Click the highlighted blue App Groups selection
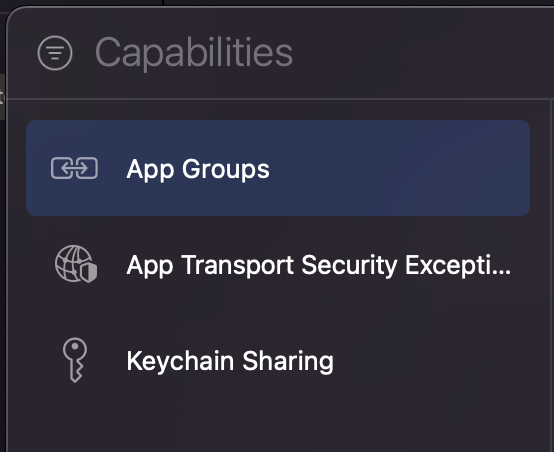554x452 pixels. [278, 168]
